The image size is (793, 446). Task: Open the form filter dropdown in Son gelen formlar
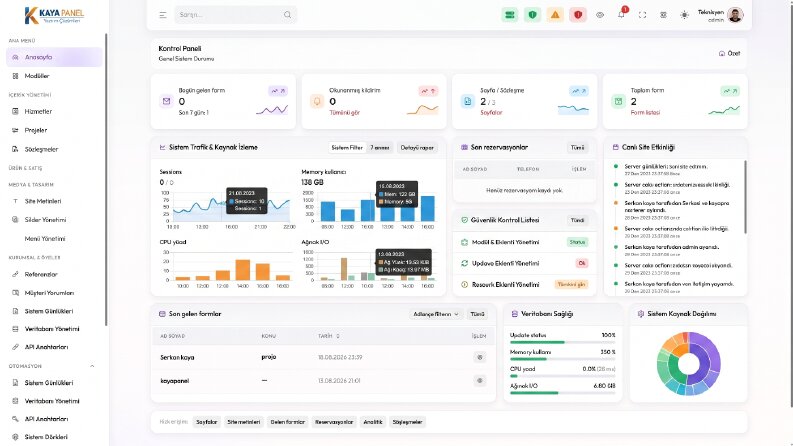pos(435,314)
